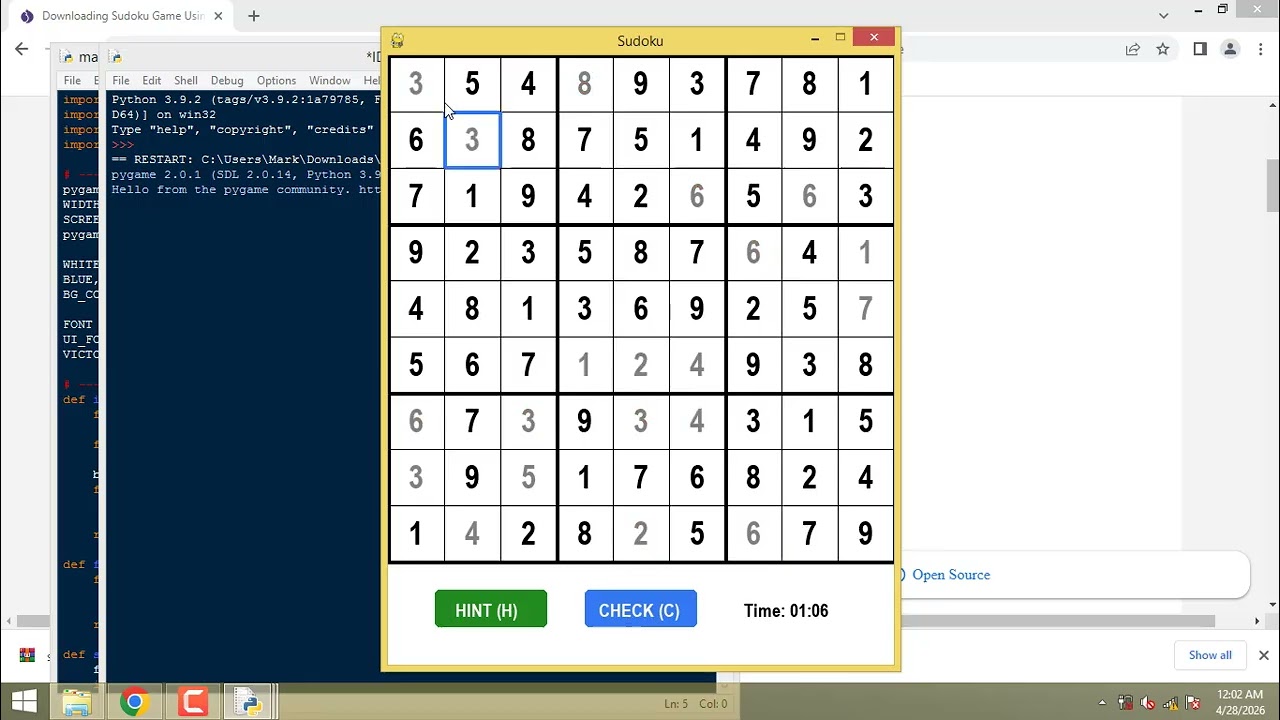Click the Chrome page vertical scrollbar
The image size is (1280, 720).
pyautogui.click(x=1272, y=185)
